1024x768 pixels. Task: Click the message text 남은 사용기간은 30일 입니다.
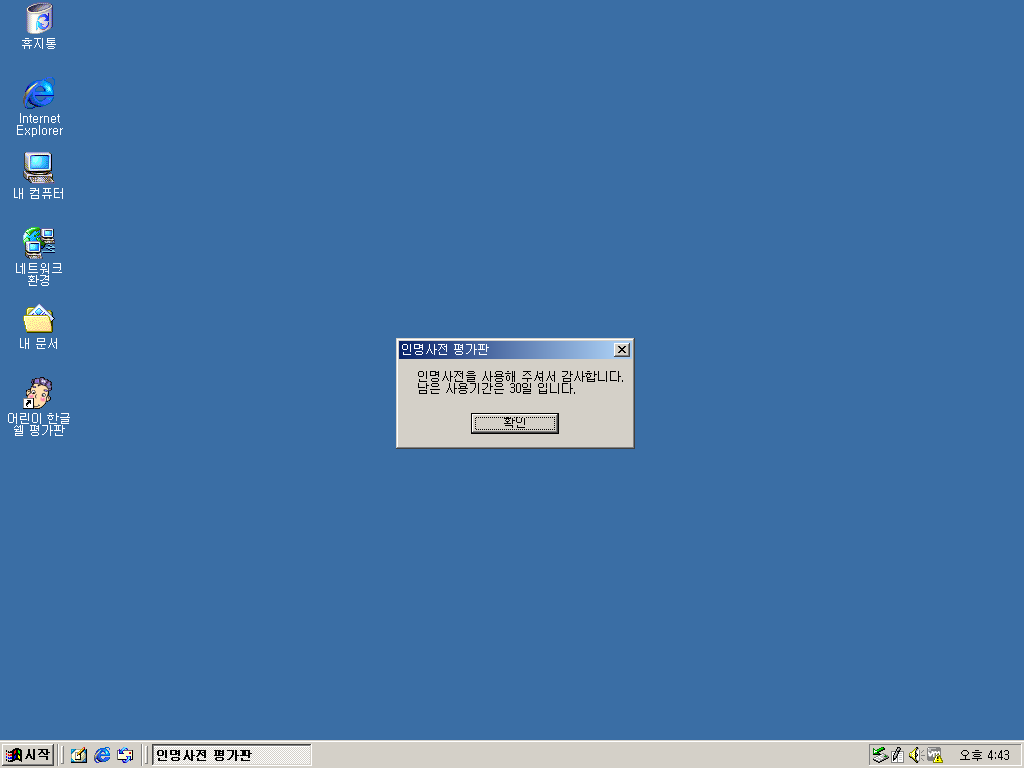pos(496,389)
